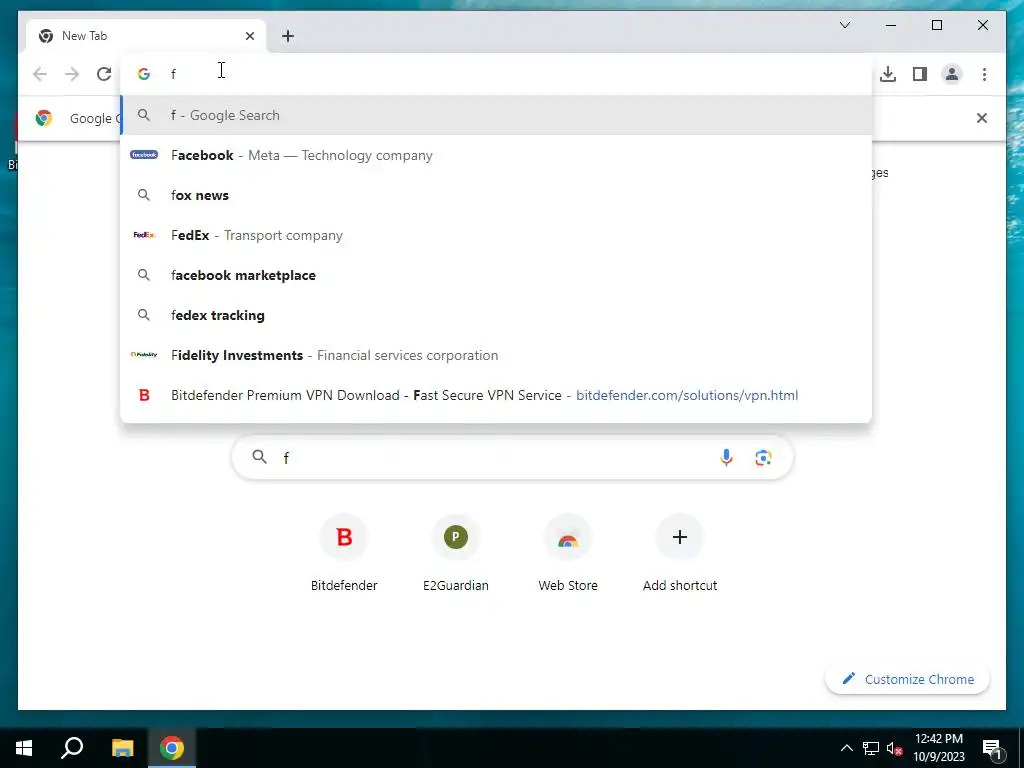Open the network status tray icon
This screenshot has width=1024, height=768.
[x=871, y=748]
